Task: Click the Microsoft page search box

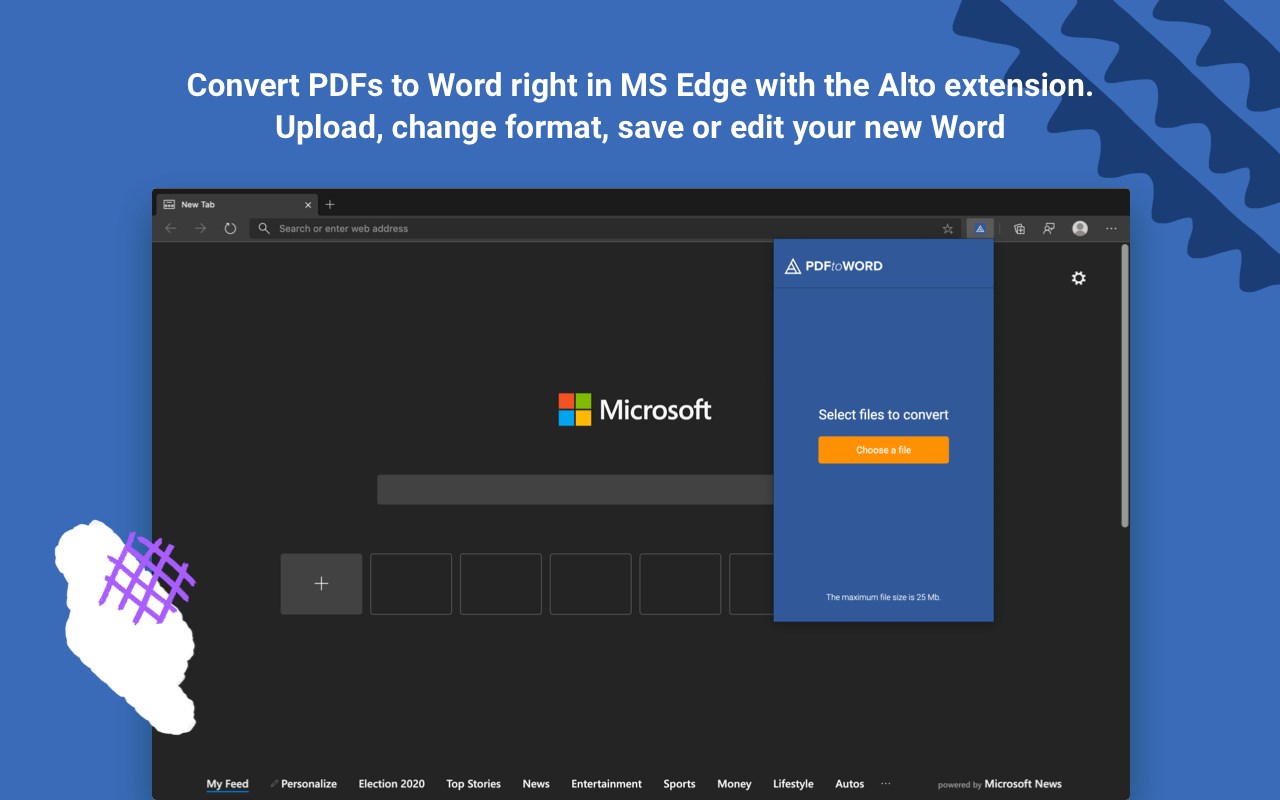Action: coord(575,490)
